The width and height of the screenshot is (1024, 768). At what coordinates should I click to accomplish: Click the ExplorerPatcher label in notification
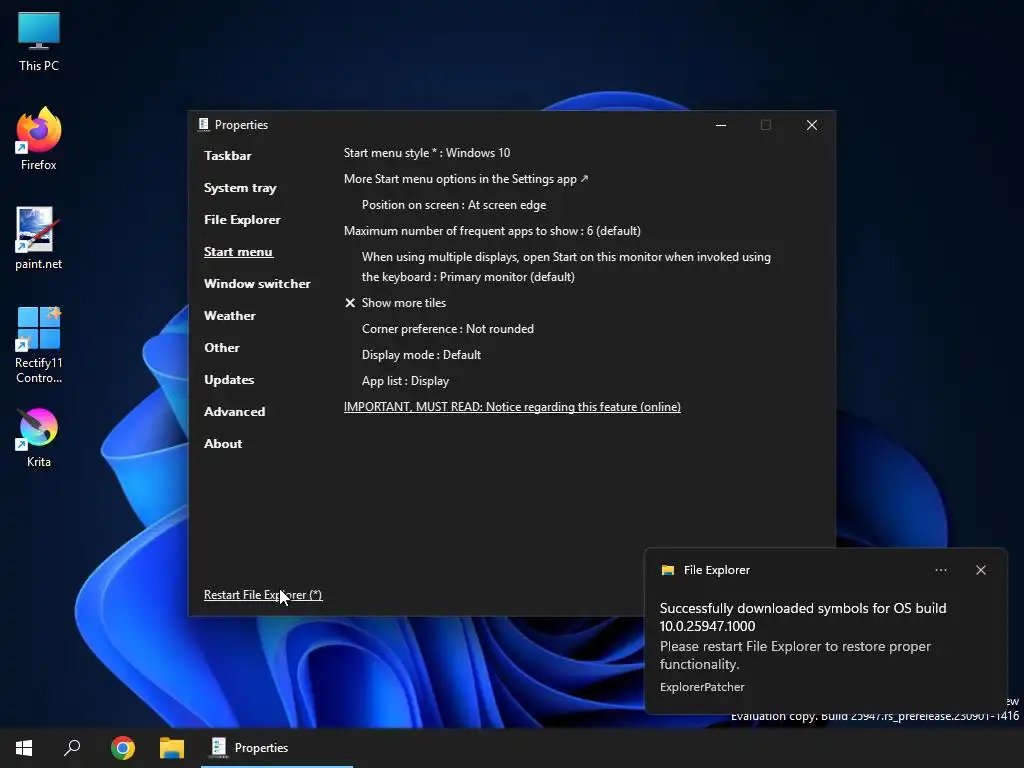click(x=702, y=687)
